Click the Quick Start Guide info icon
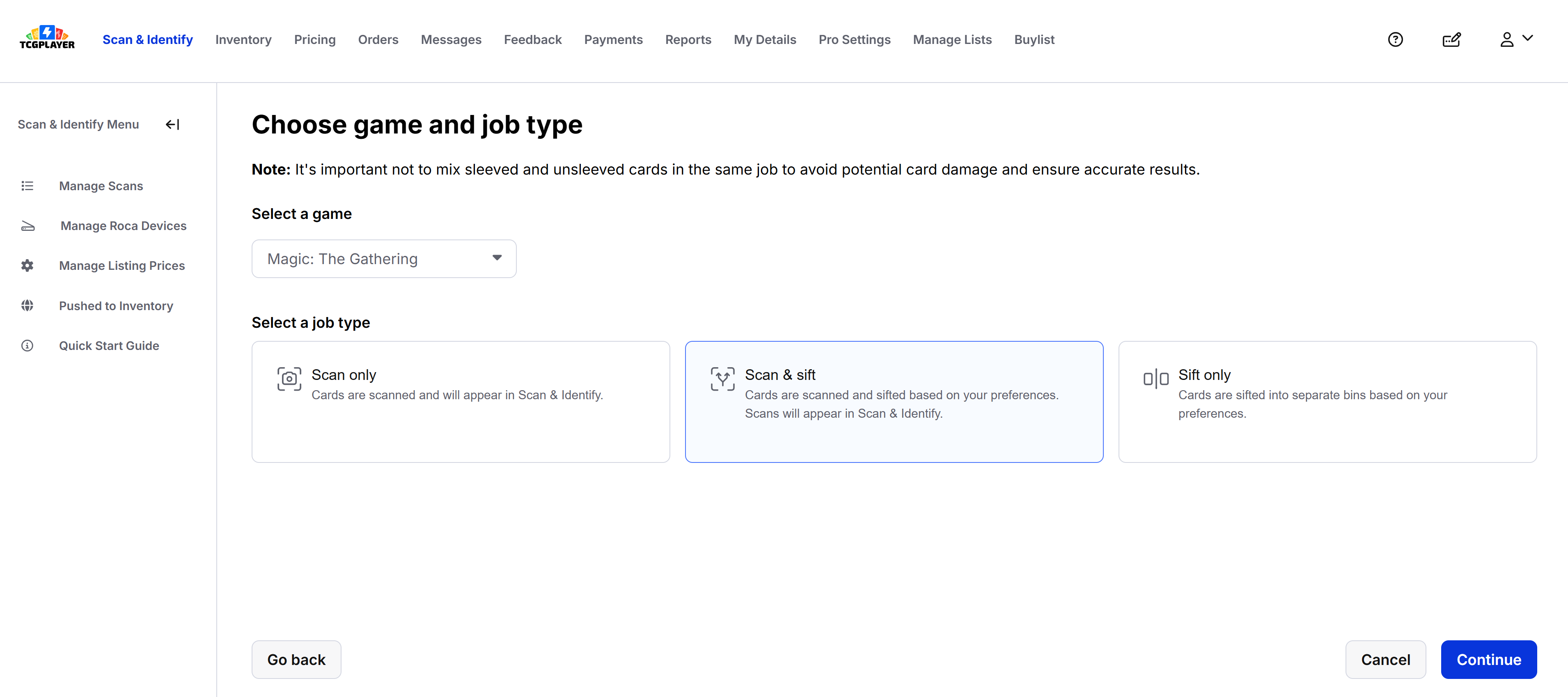1568x697 pixels. 28,345
